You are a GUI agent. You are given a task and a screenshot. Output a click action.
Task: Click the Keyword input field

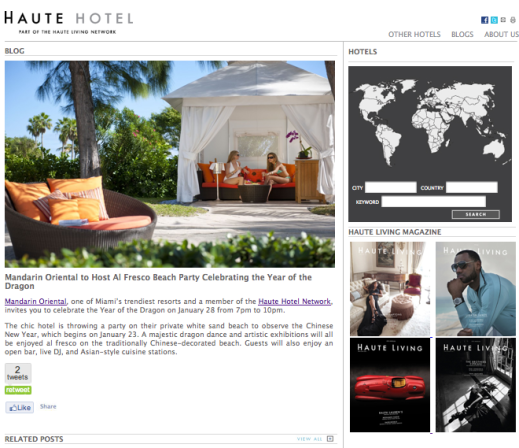pos(433,201)
